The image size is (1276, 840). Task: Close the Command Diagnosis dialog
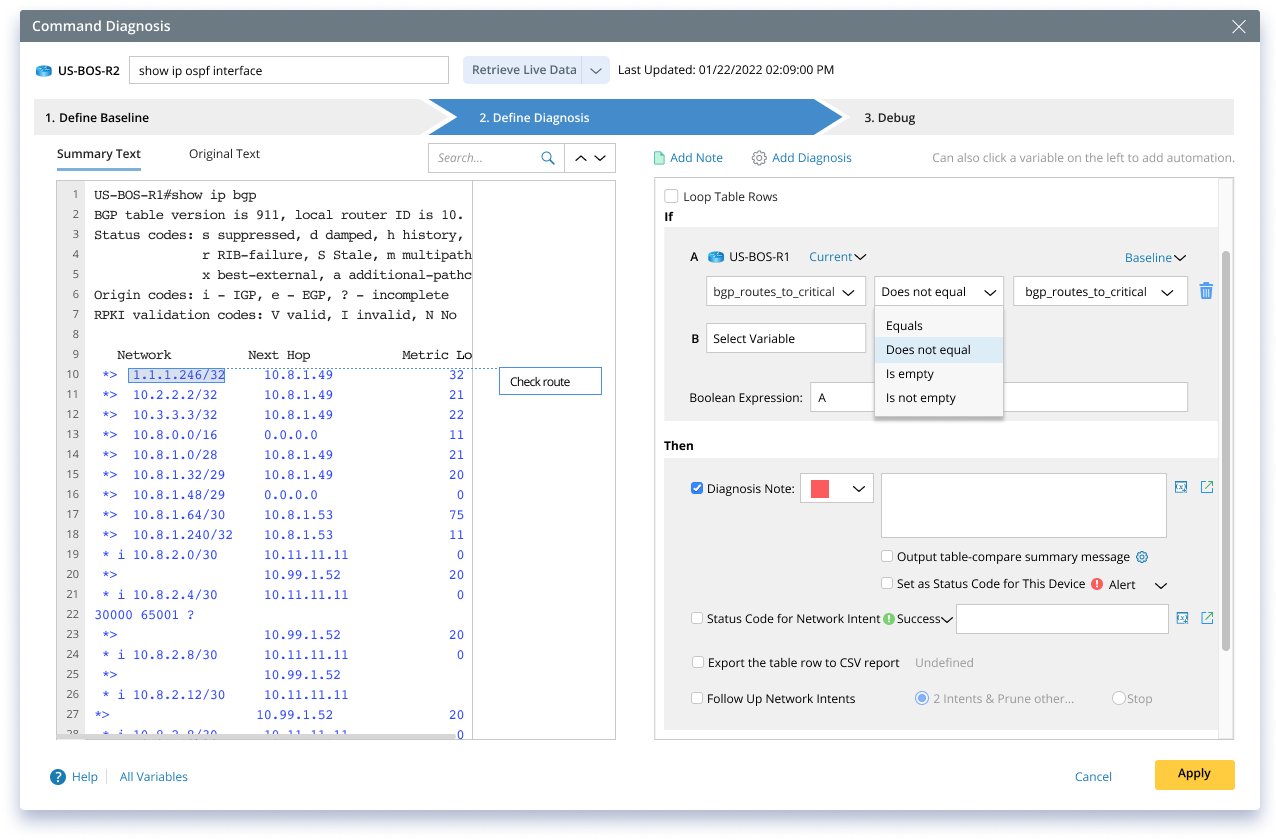tap(1239, 27)
